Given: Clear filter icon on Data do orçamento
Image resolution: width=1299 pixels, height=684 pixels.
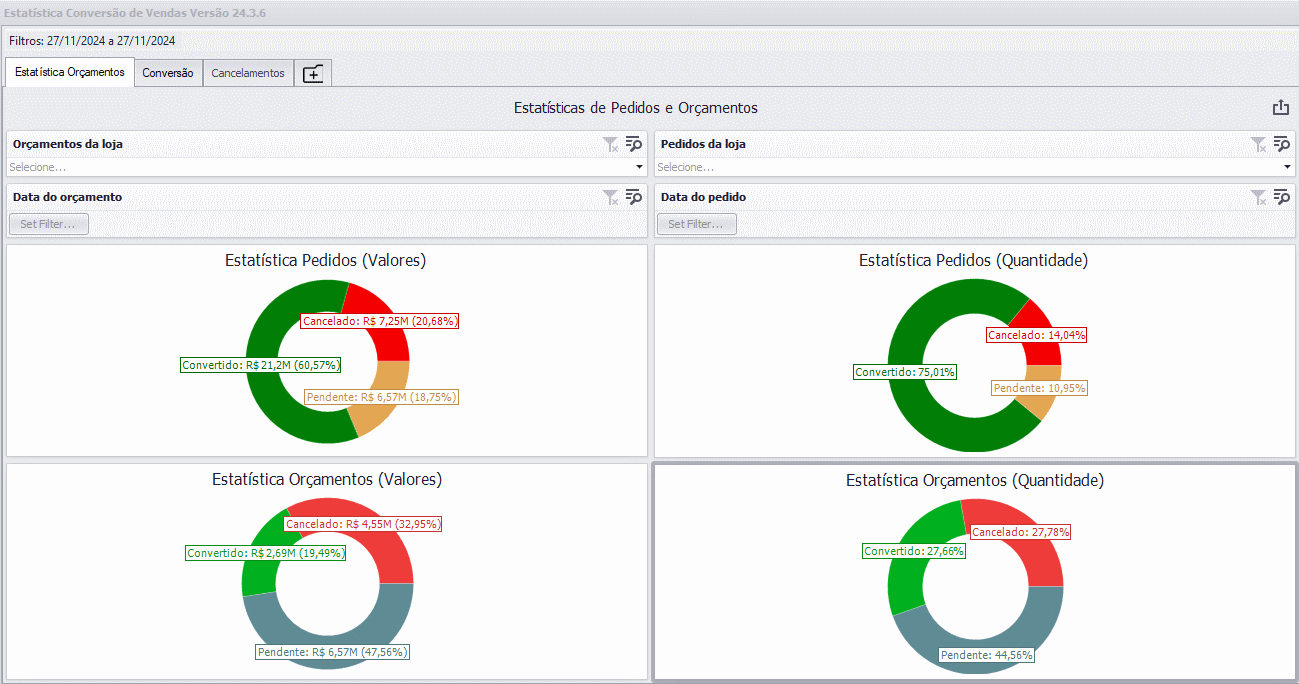Looking at the screenshot, I should pyautogui.click(x=611, y=197).
